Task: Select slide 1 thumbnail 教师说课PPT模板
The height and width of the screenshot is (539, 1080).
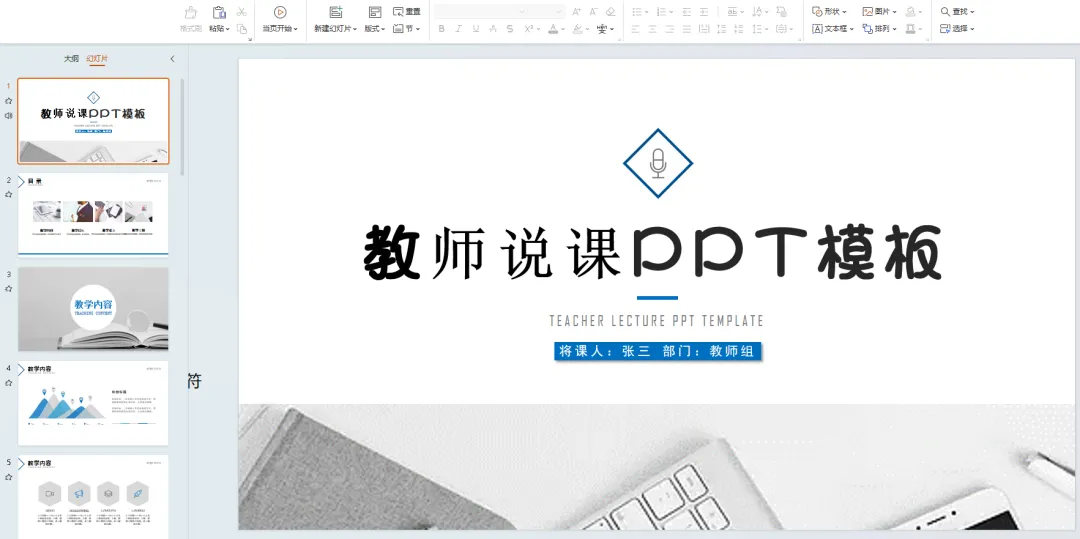Action: (93, 120)
